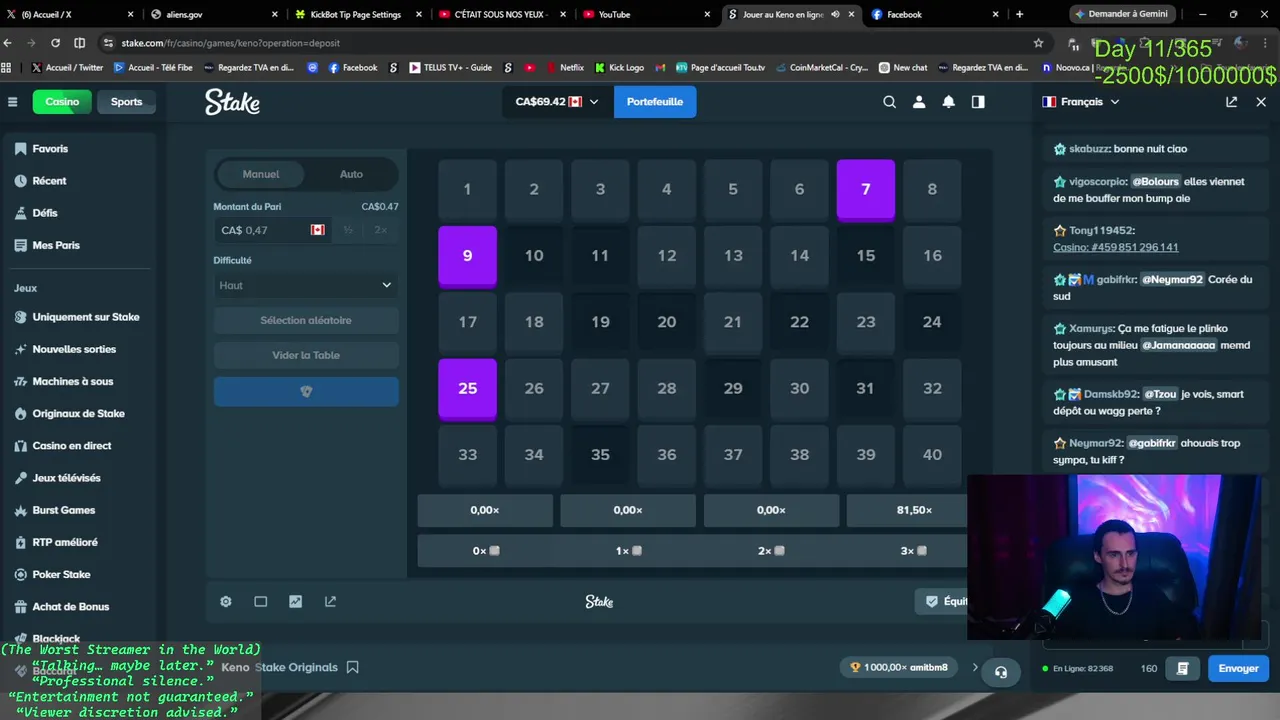Open game settings gear icon
This screenshot has width=1280, height=720.
pos(226,602)
